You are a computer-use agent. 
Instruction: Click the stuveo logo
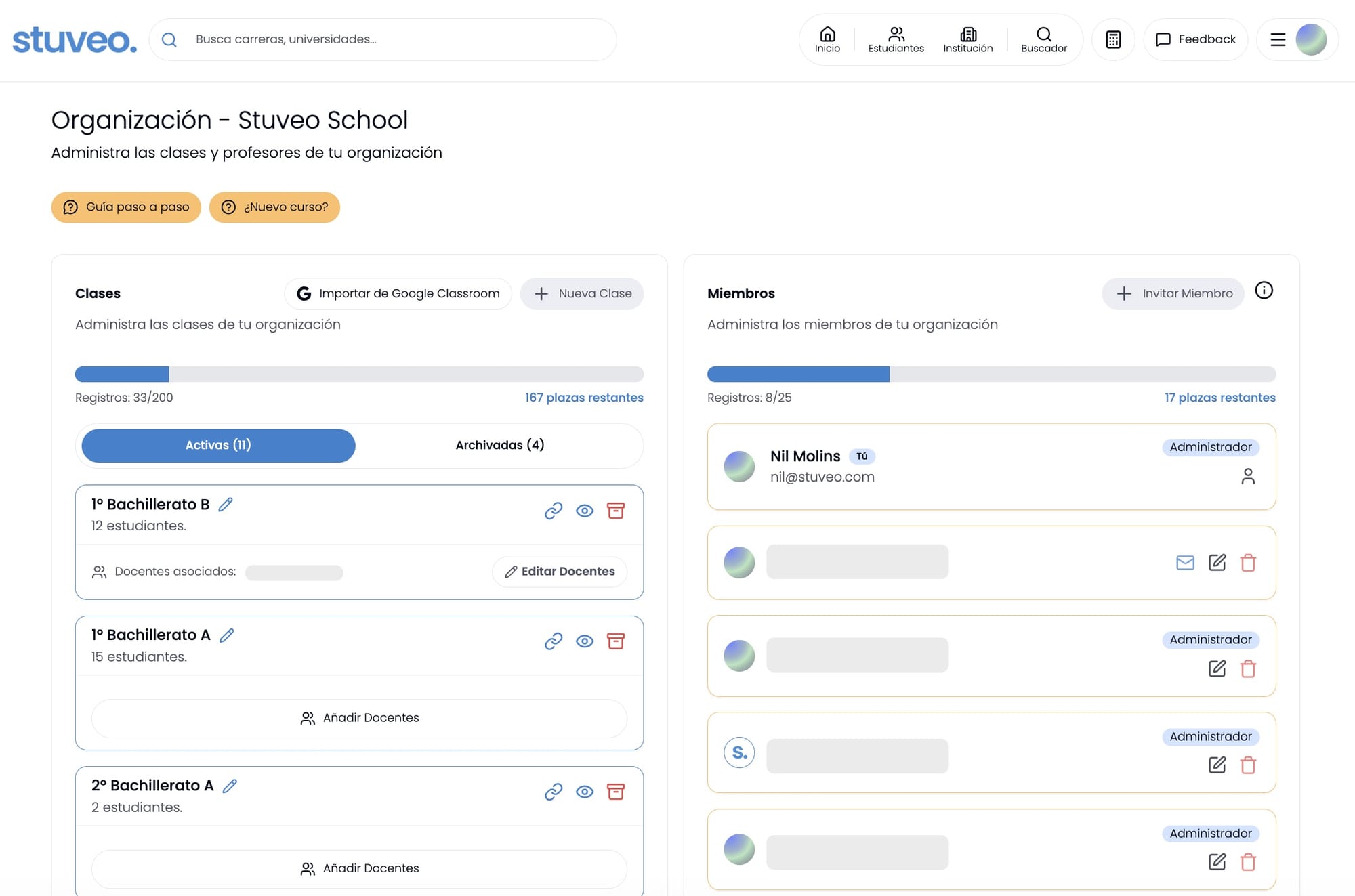75,40
